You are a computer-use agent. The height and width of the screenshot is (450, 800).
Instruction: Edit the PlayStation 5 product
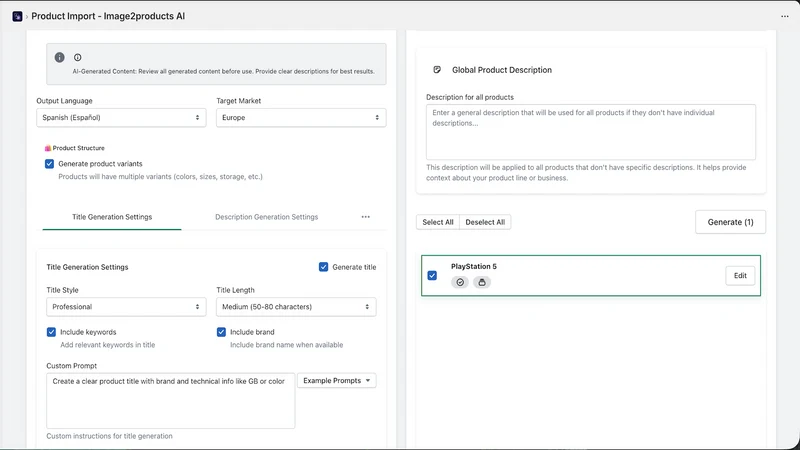coord(740,276)
